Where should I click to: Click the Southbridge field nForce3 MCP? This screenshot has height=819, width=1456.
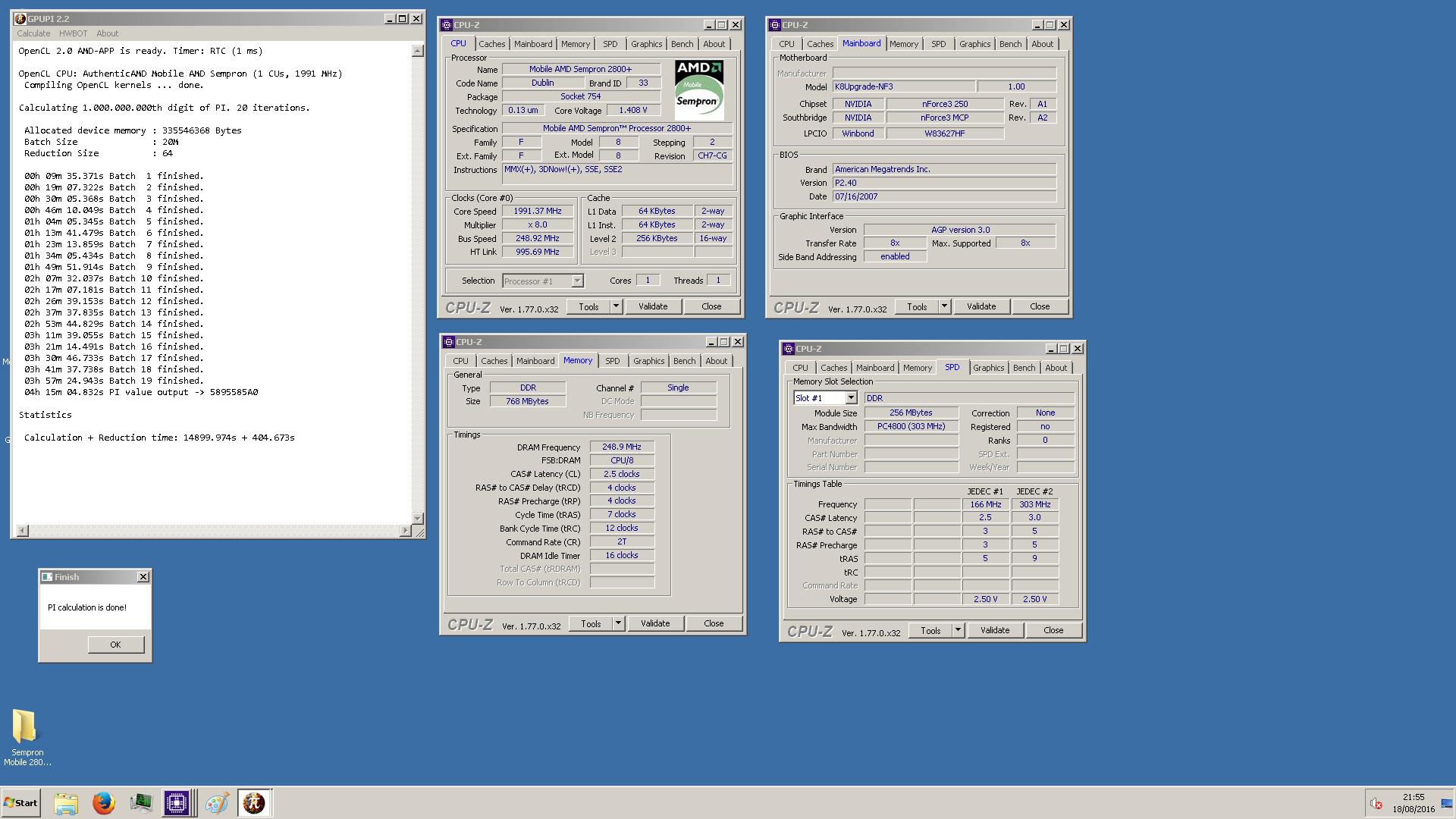(x=945, y=118)
